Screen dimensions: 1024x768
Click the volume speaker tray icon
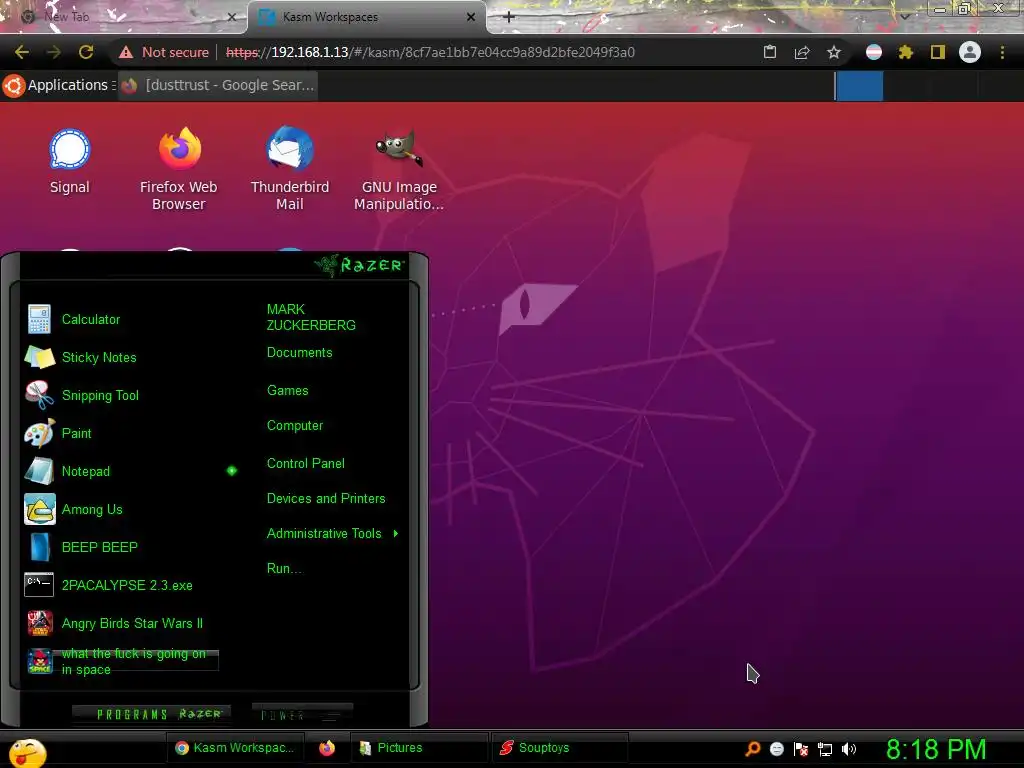tap(848, 749)
